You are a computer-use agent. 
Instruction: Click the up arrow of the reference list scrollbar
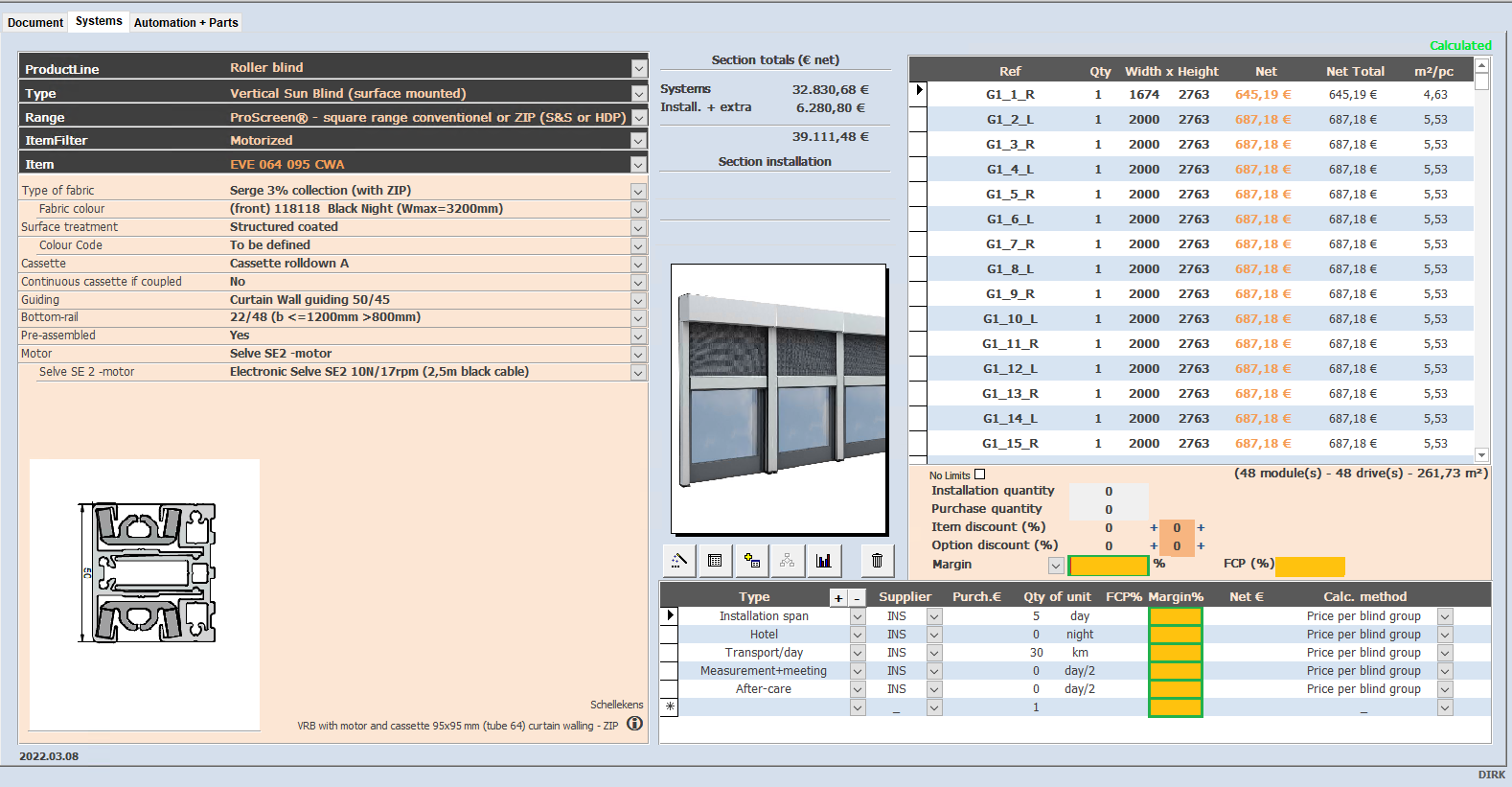1481,65
